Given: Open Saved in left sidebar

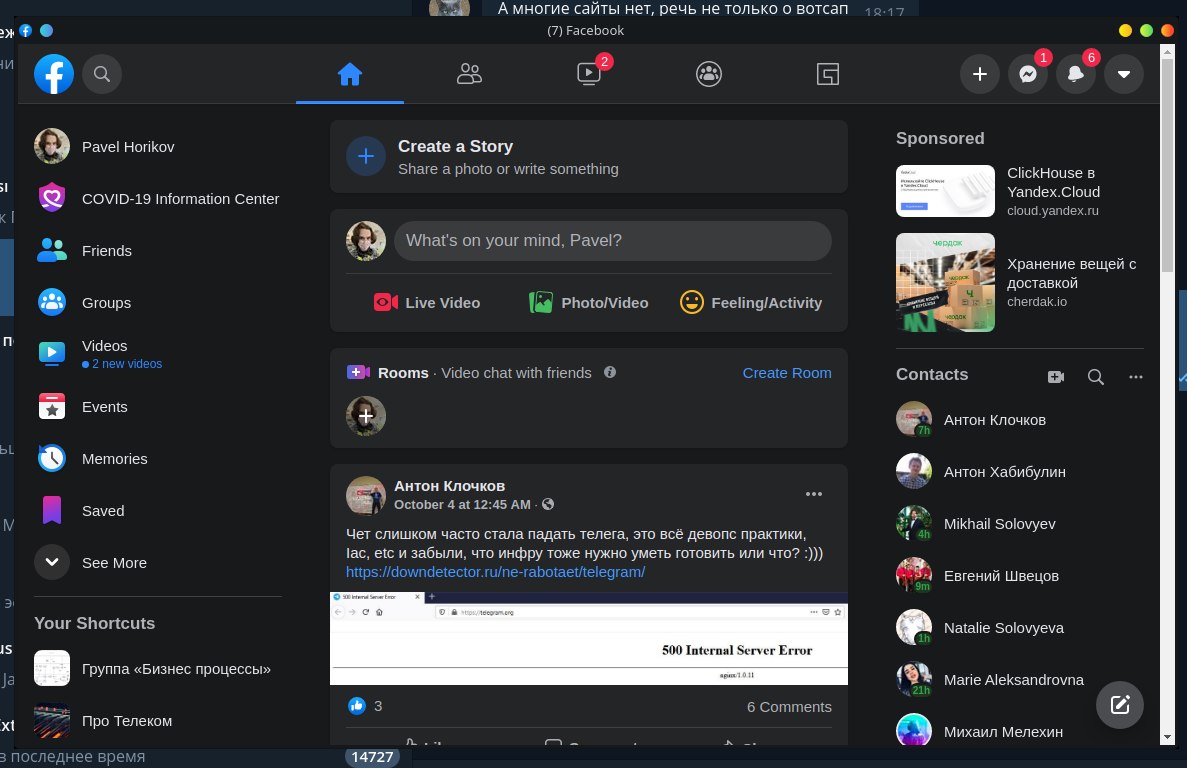Looking at the screenshot, I should click(x=157, y=511).
